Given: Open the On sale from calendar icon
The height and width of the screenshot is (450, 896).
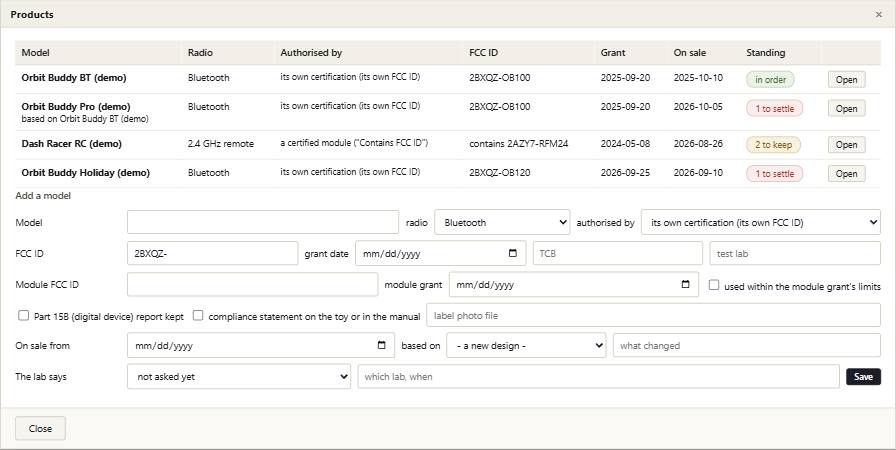Looking at the screenshot, I should [x=382, y=345].
